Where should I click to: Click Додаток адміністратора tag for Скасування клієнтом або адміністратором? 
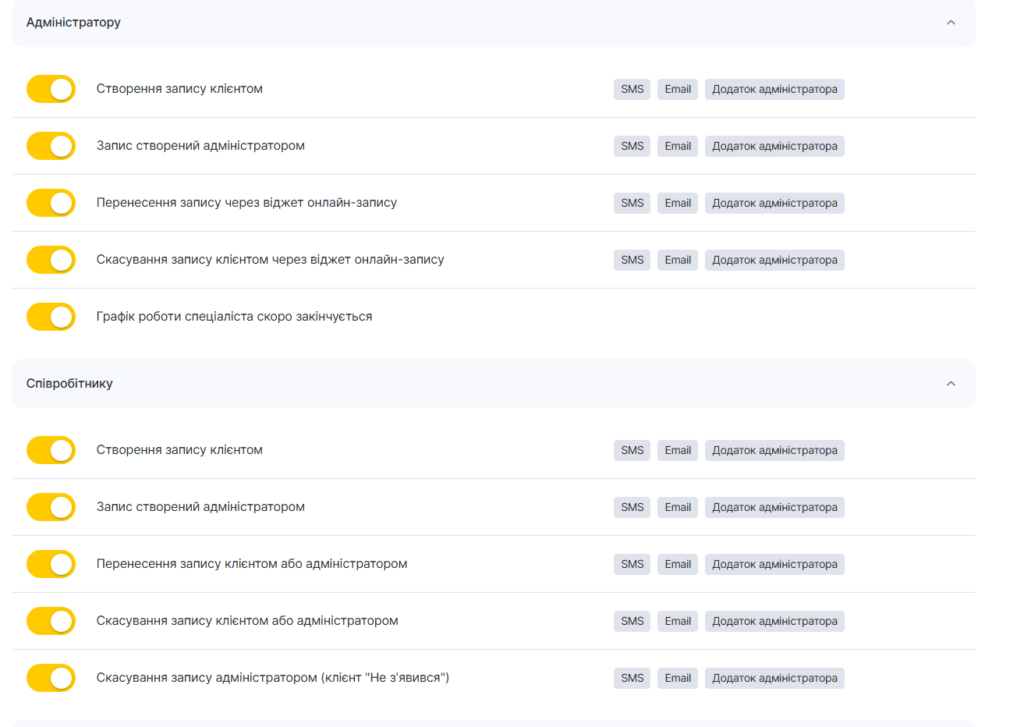tap(774, 621)
